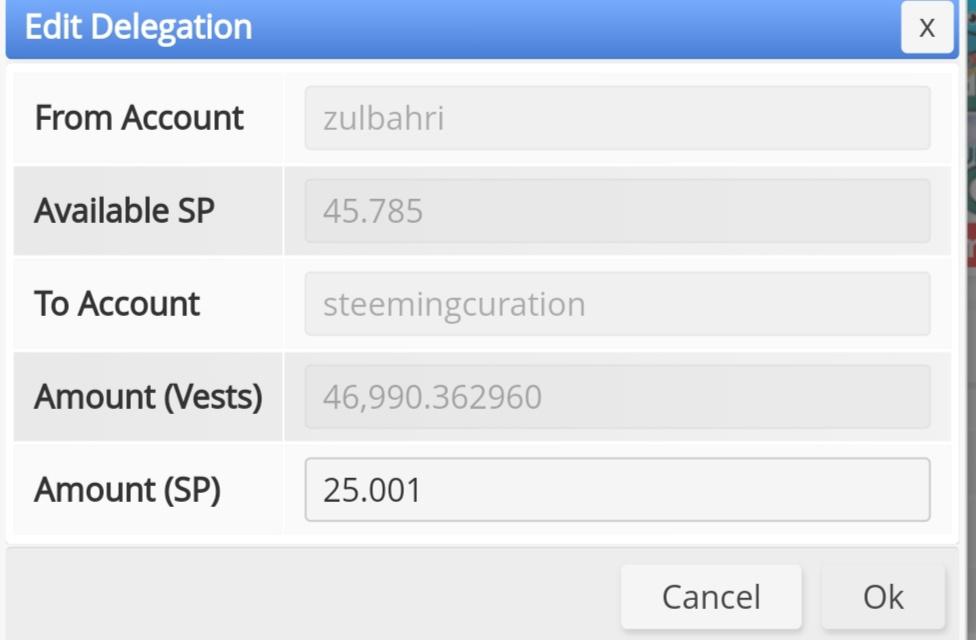Click the empty footer corner below Ok button
The image size is (976, 640).
click(955, 632)
